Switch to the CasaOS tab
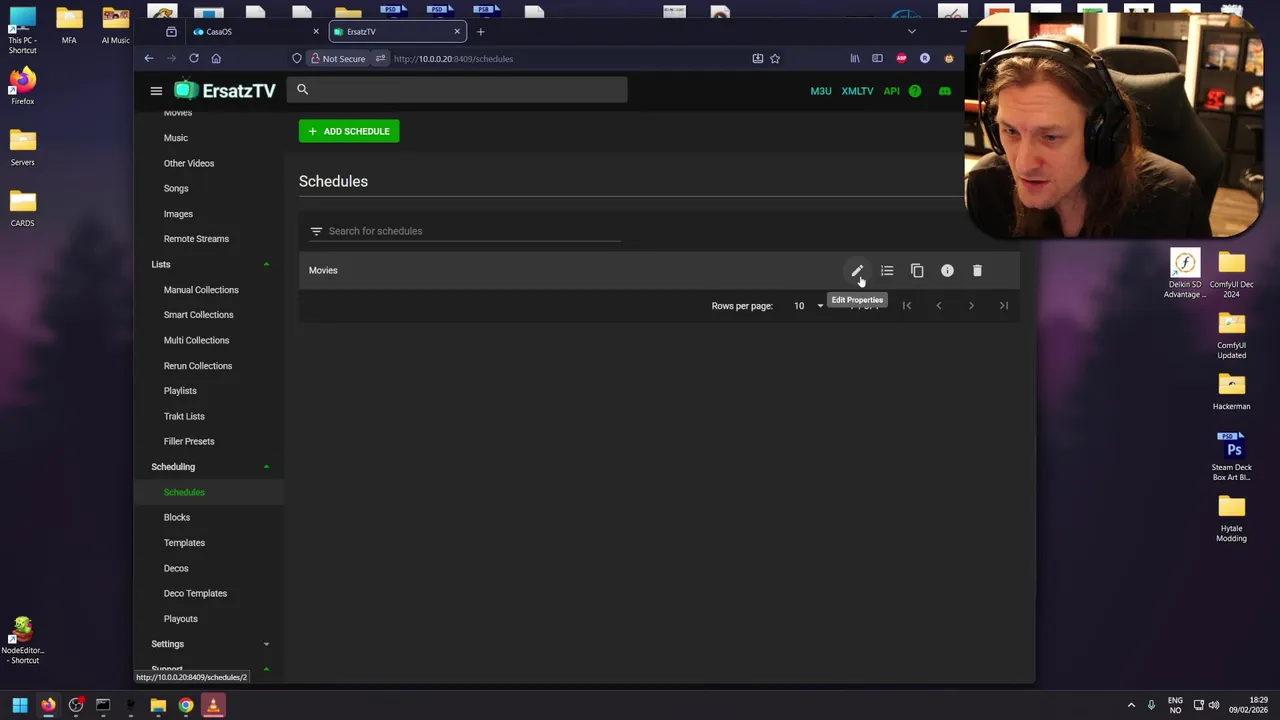Screen dimensions: 1280x720 tap(255, 31)
